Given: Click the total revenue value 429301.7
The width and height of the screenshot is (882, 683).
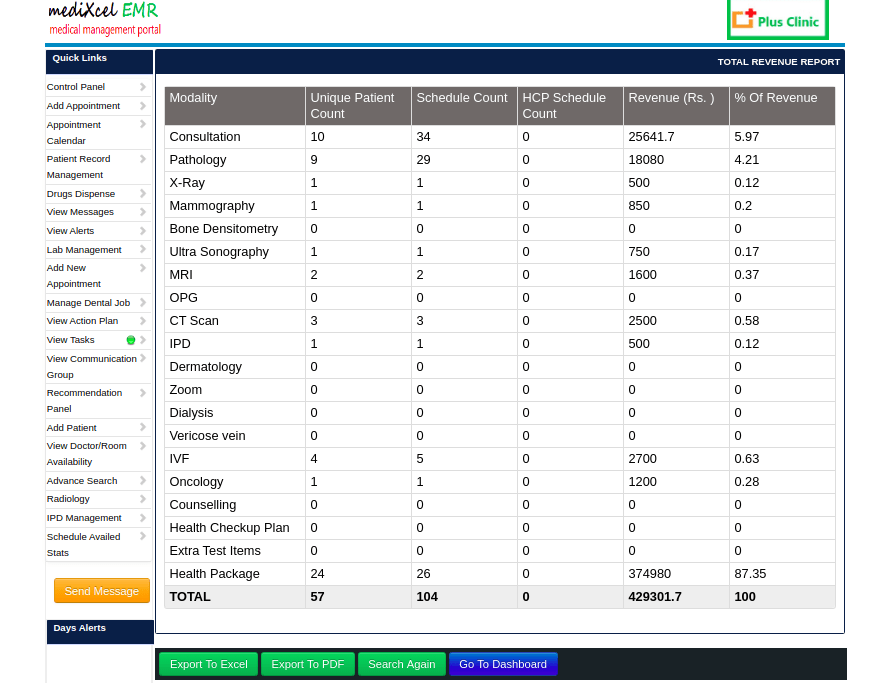Looking at the screenshot, I should click(655, 597).
